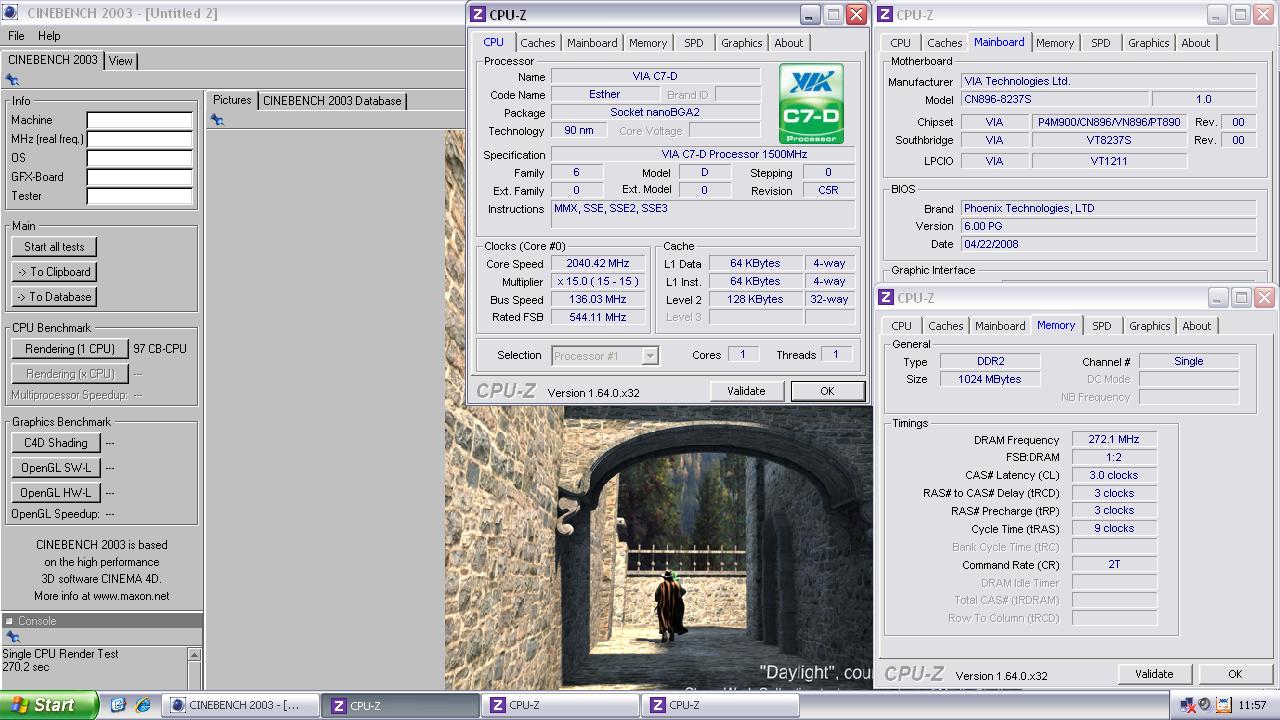The image size is (1280, 720).
Task: Click the Machine input field
Action: (139, 120)
